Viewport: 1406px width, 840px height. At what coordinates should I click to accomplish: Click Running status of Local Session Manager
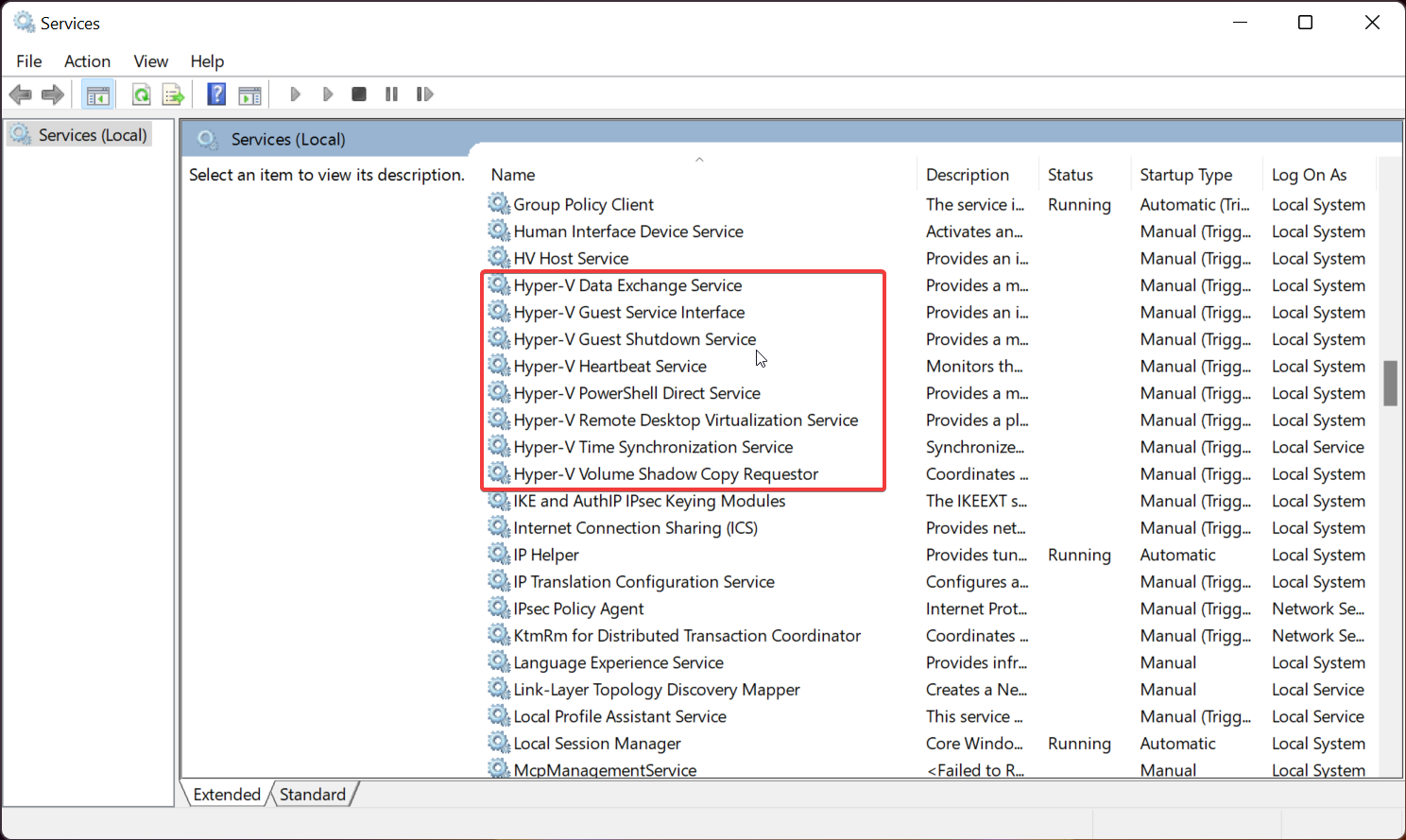point(1079,744)
